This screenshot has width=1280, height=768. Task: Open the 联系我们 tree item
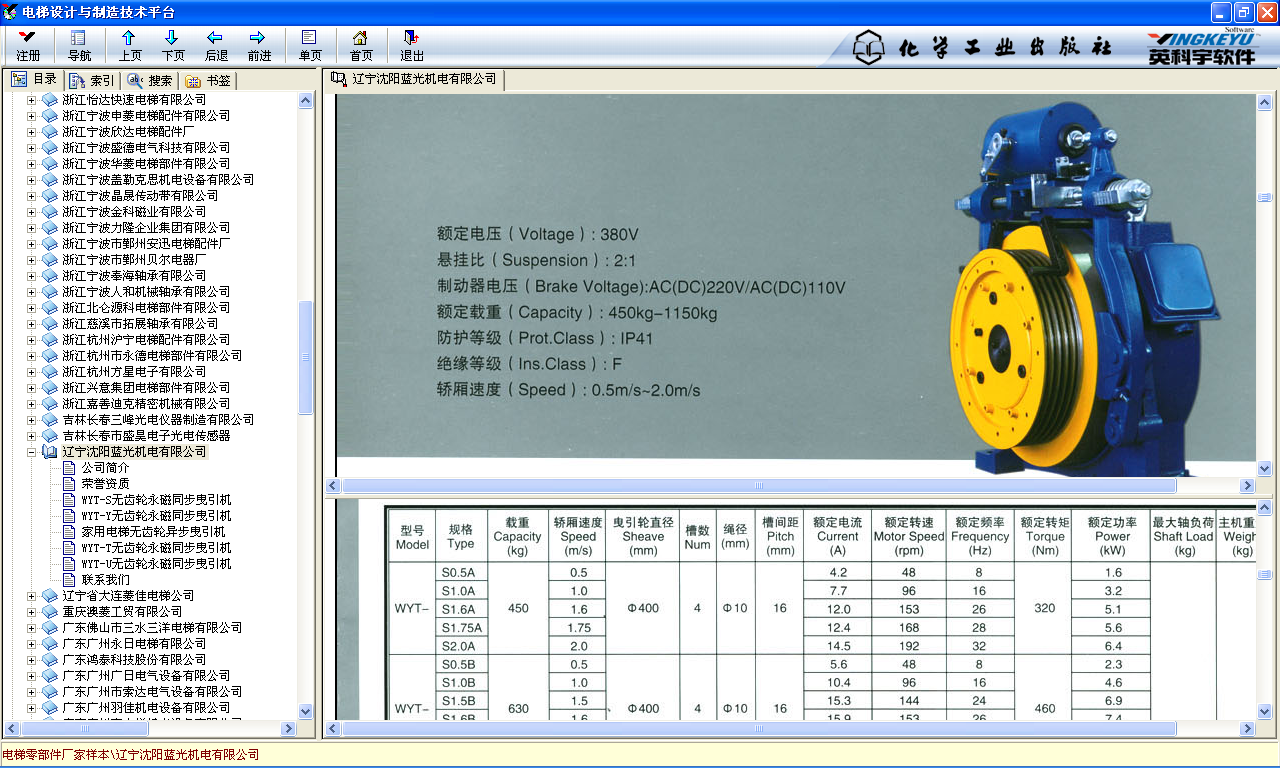point(105,580)
